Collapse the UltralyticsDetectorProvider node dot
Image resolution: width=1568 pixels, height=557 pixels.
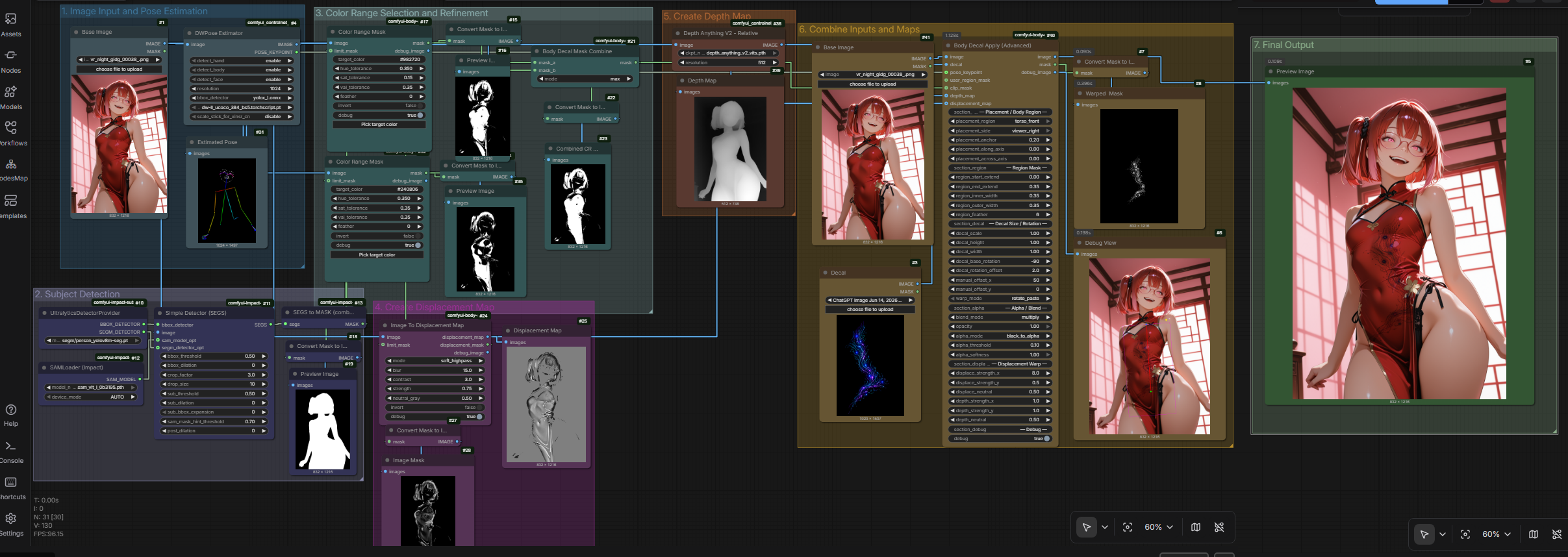(x=44, y=313)
